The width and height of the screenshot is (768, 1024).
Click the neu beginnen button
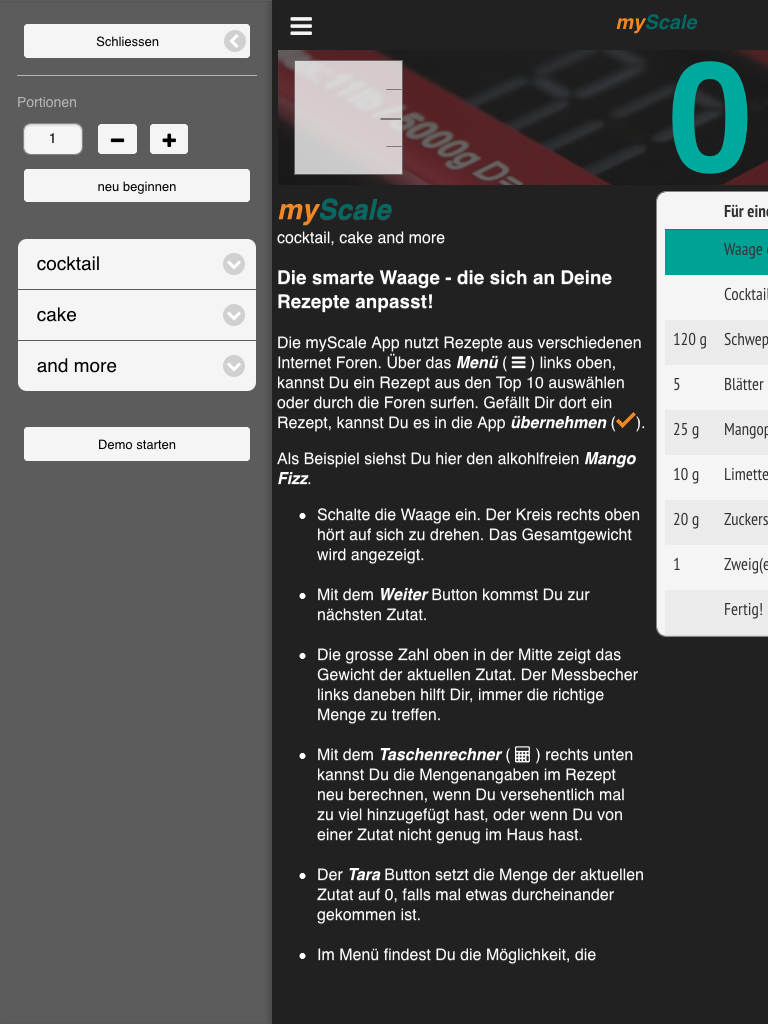point(136,186)
